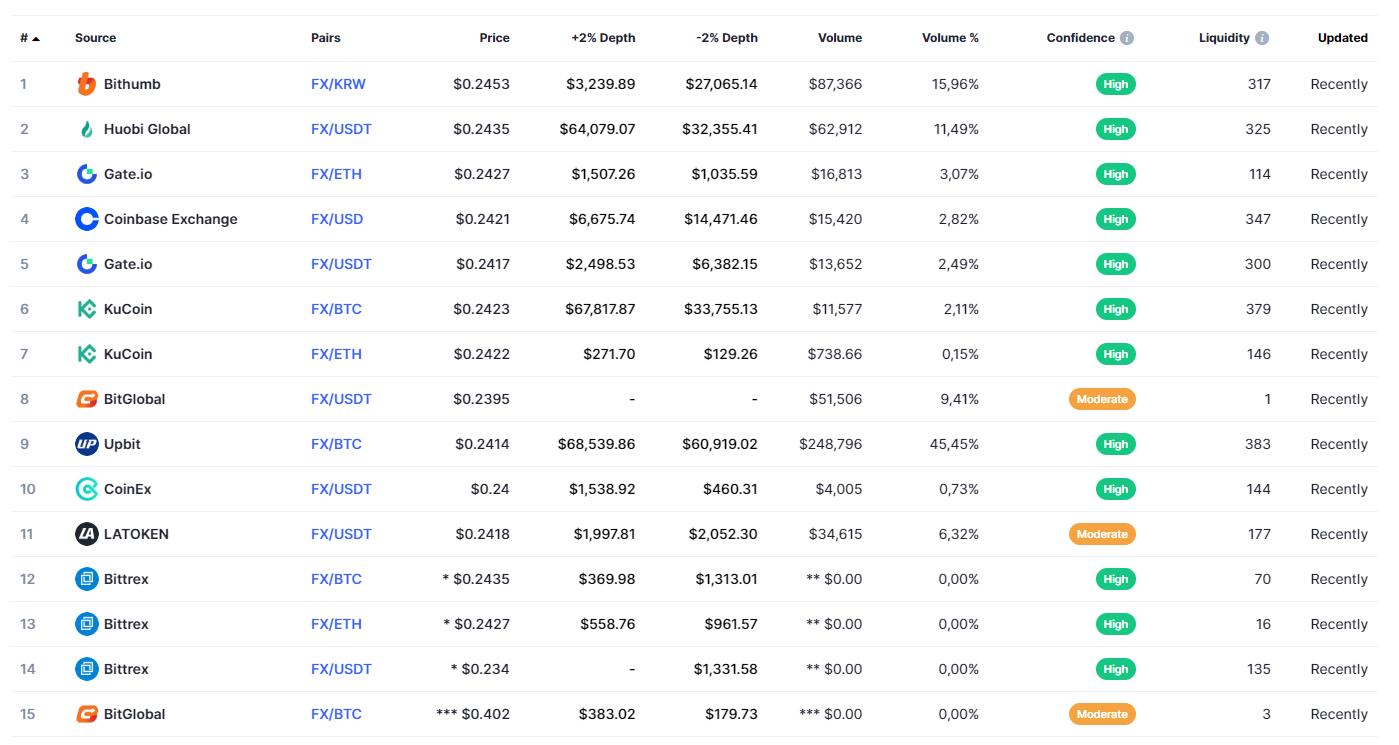Open the Gate.io FX/ETH pair link

click(x=336, y=174)
